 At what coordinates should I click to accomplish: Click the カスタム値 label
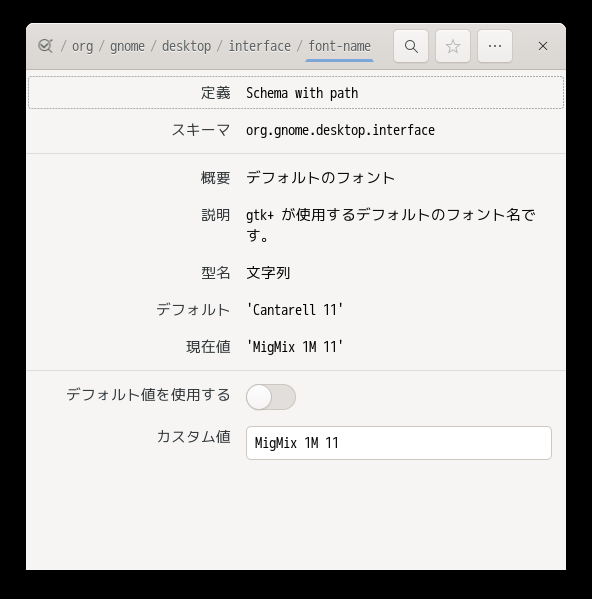[x=194, y=436]
